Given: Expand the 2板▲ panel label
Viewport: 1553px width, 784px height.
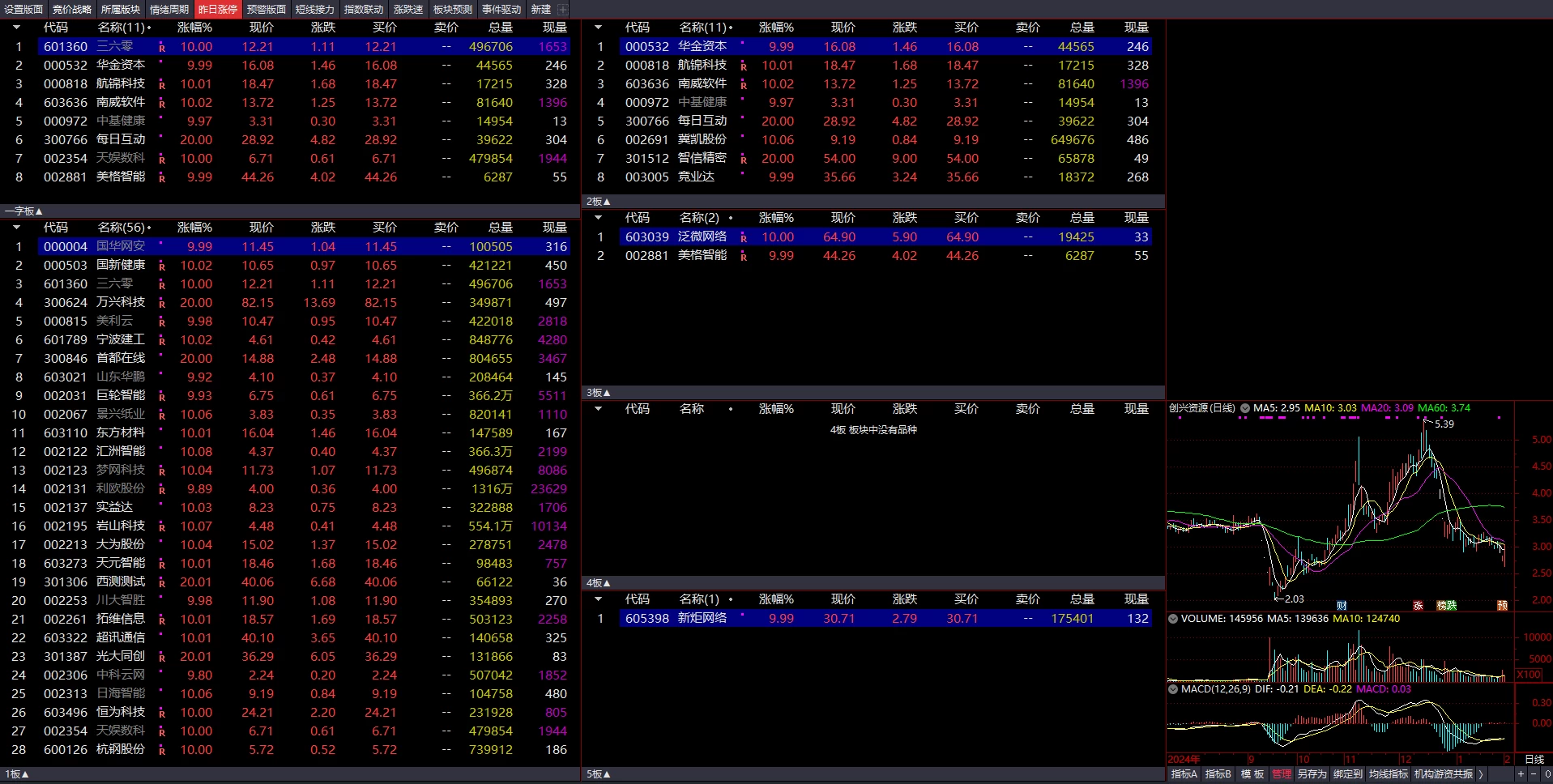Looking at the screenshot, I should pyautogui.click(x=598, y=201).
